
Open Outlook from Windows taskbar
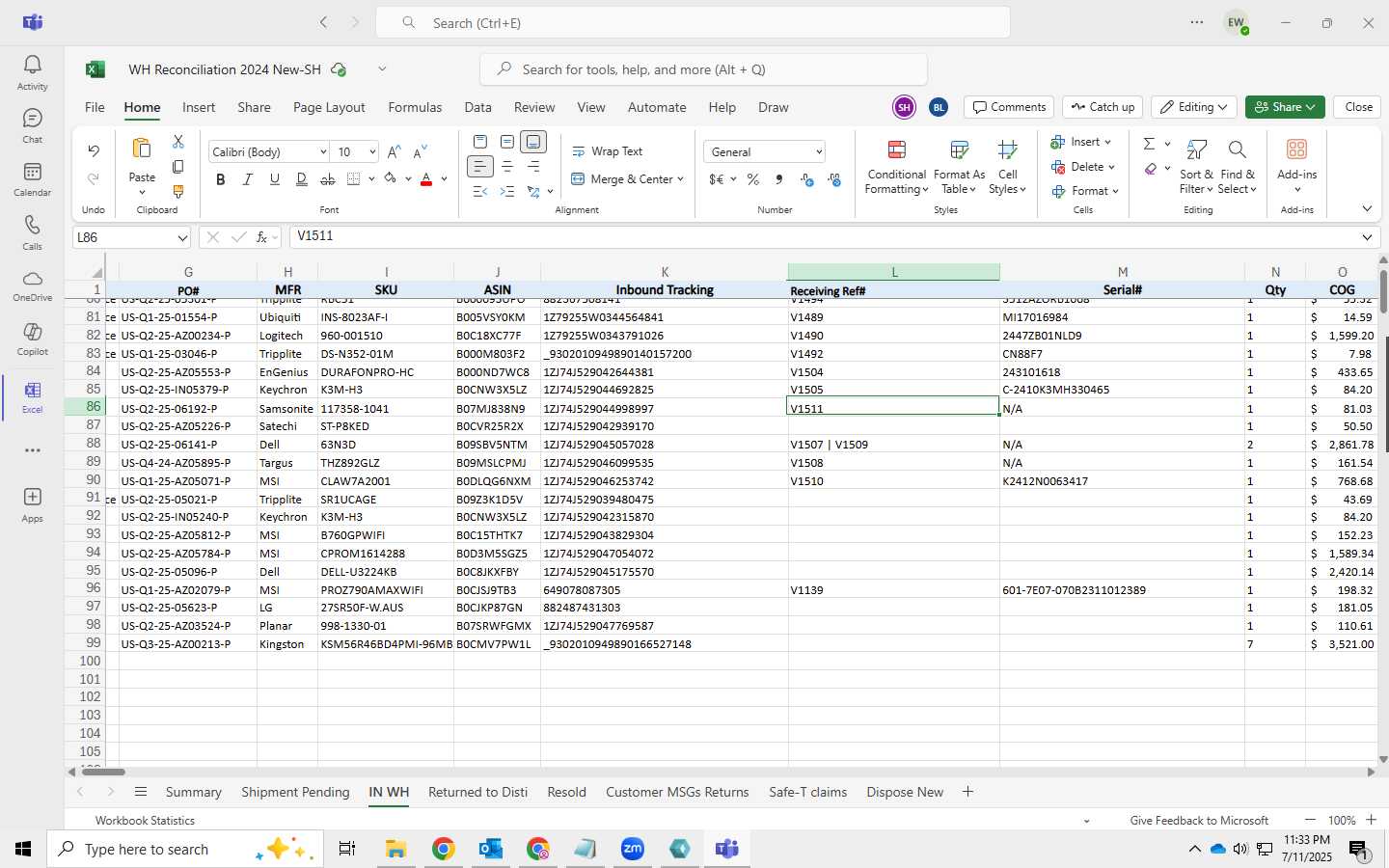click(490, 849)
